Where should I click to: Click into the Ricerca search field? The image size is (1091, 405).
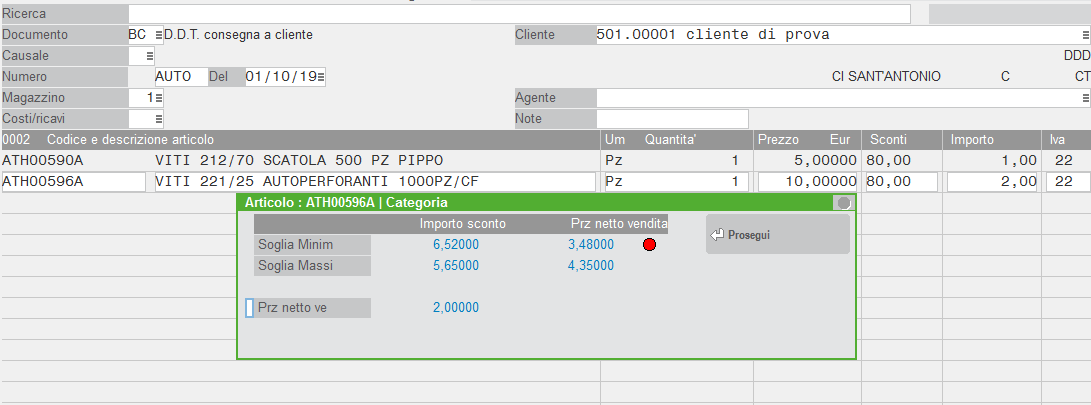pos(519,14)
